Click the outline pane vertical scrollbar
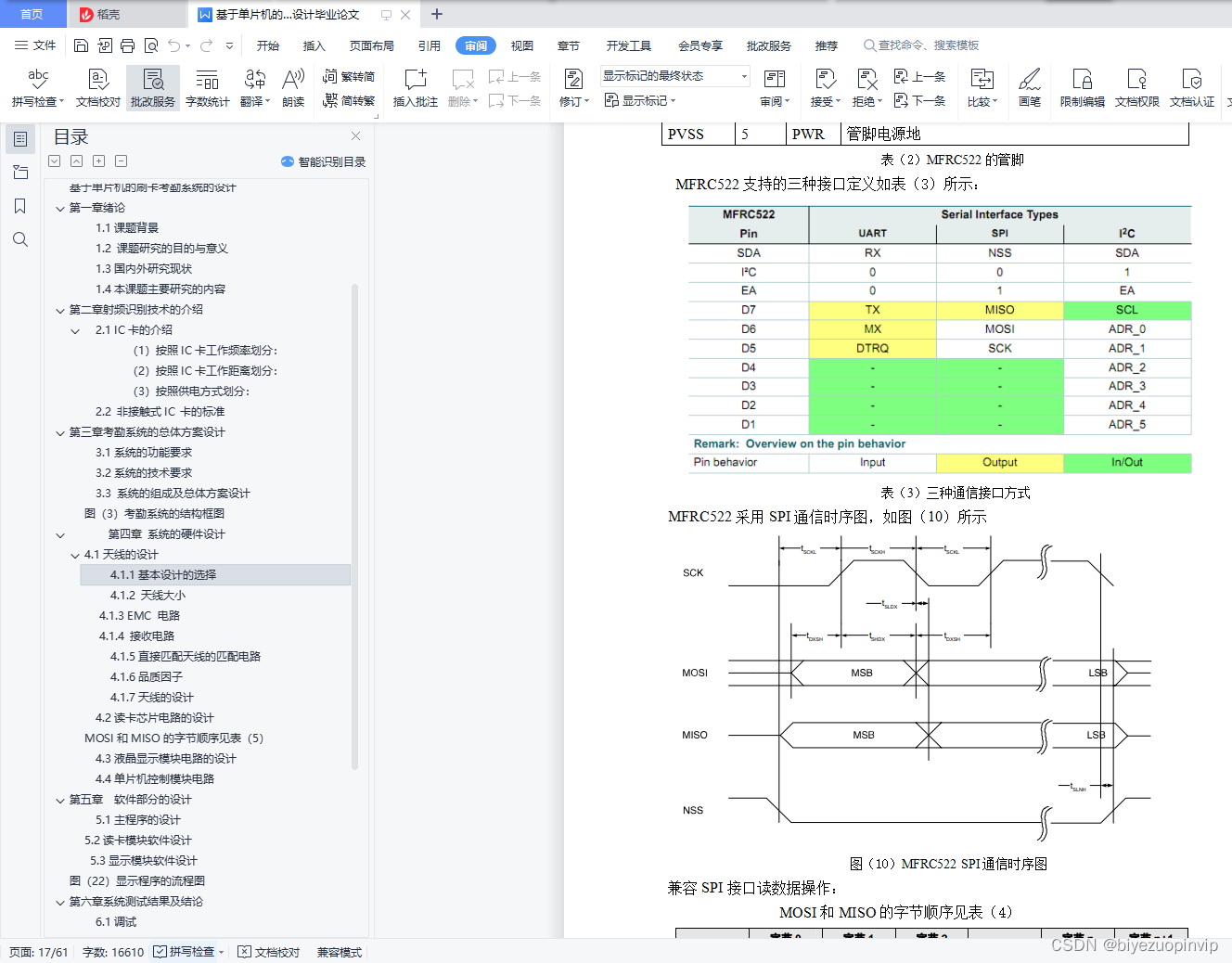 click(x=354, y=527)
